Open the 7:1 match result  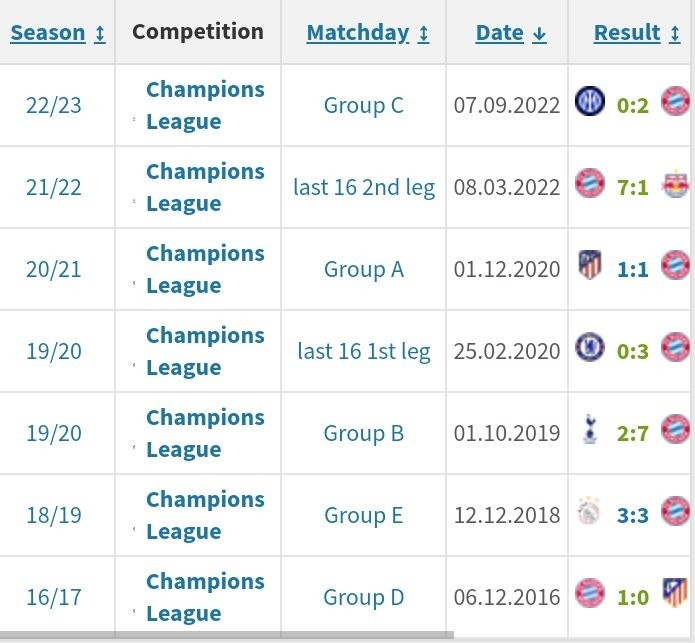(x=631, y=187)
